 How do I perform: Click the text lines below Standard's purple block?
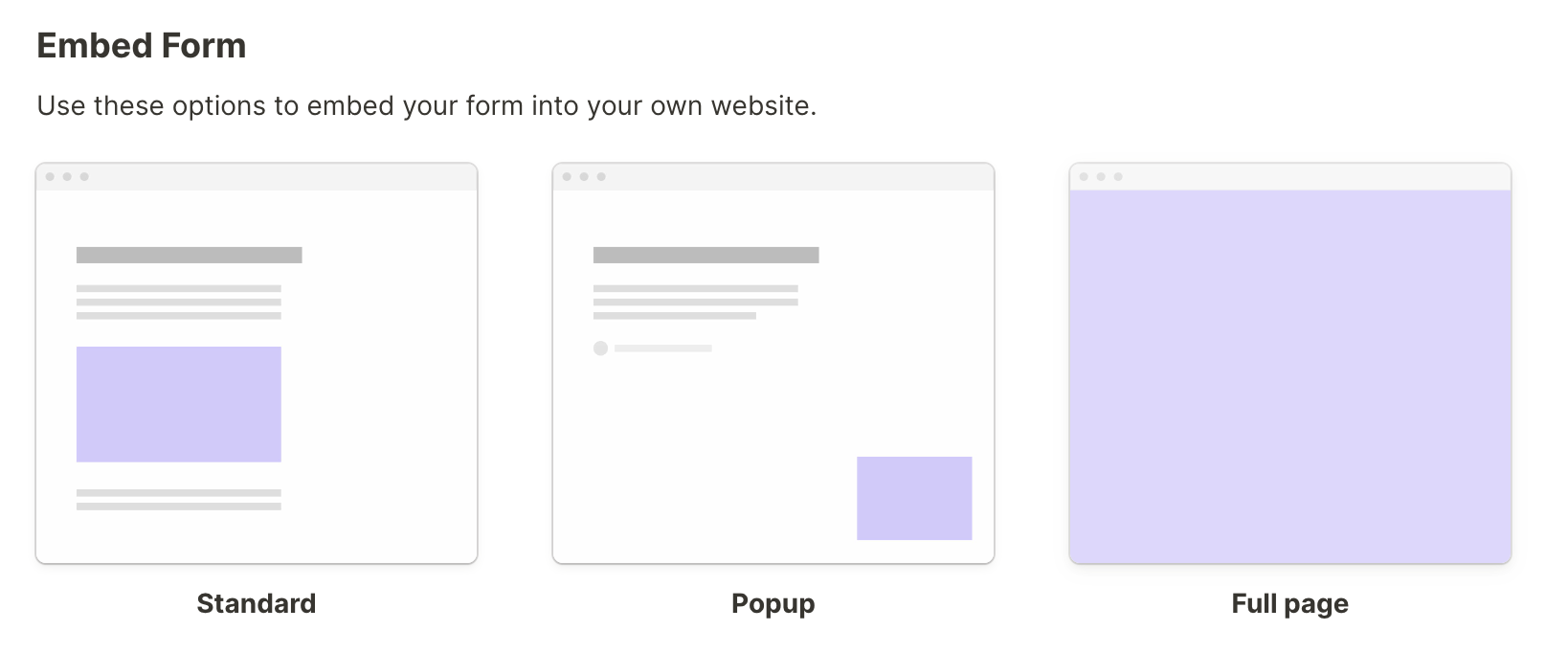(179, 500)
